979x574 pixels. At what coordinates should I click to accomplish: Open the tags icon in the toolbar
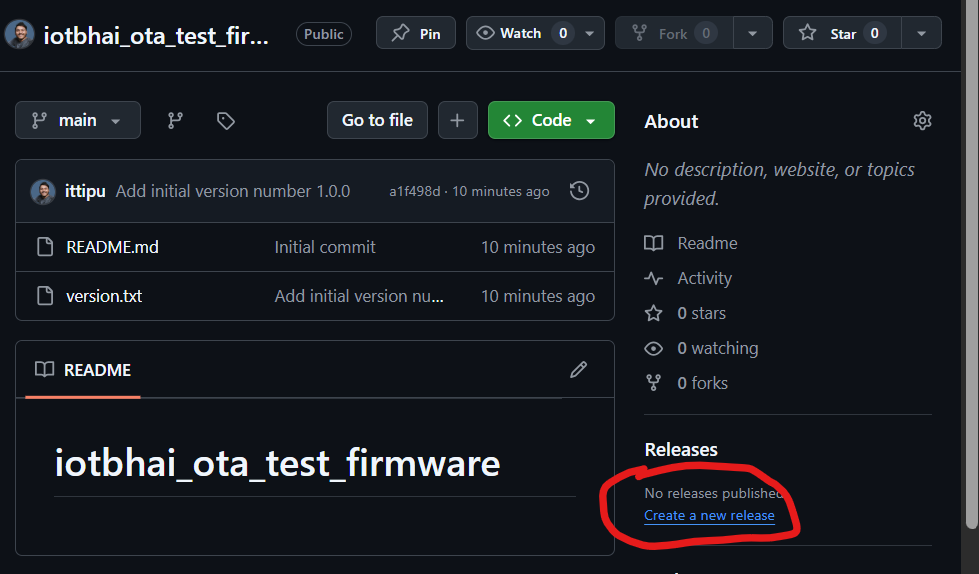tap(226, 120)
